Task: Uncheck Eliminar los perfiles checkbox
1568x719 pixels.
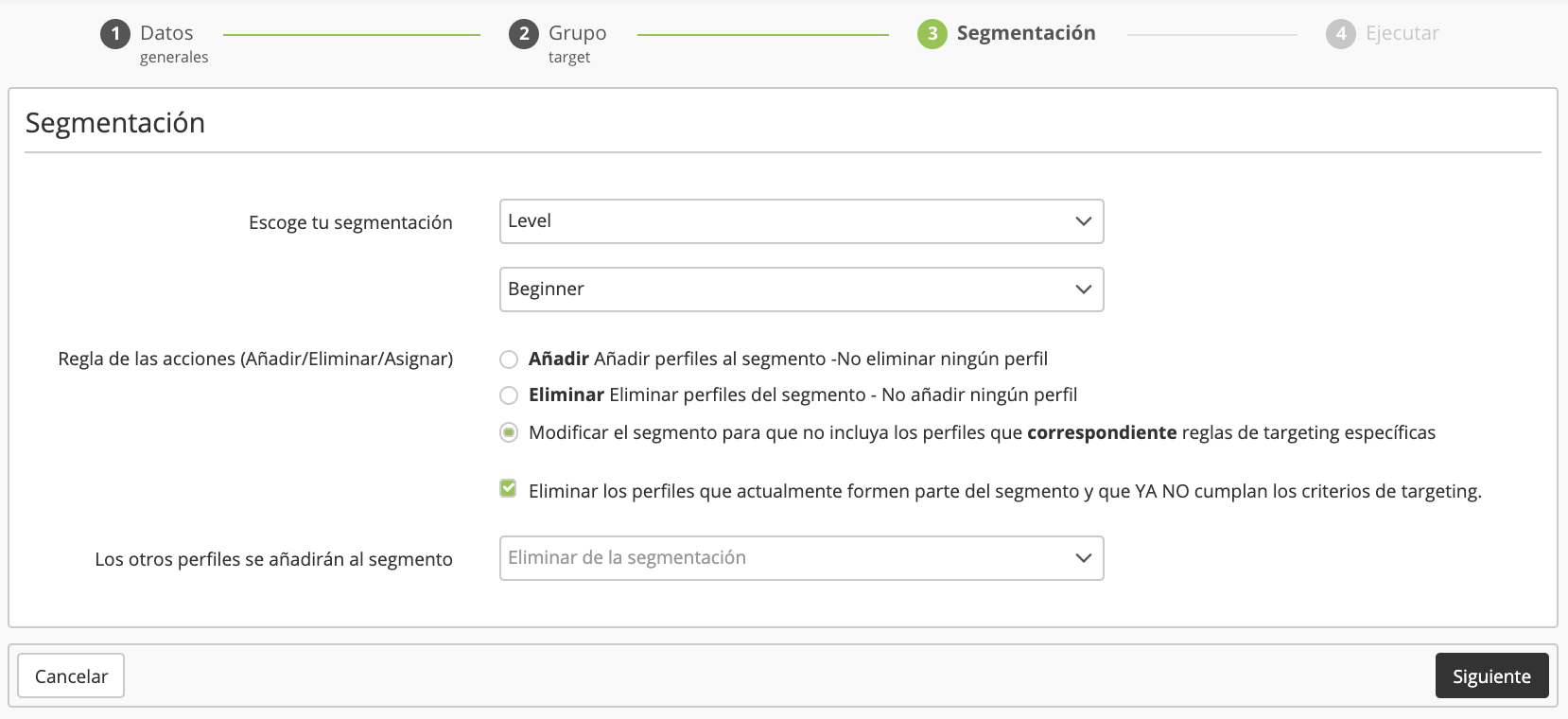Action: click(509, 489)
